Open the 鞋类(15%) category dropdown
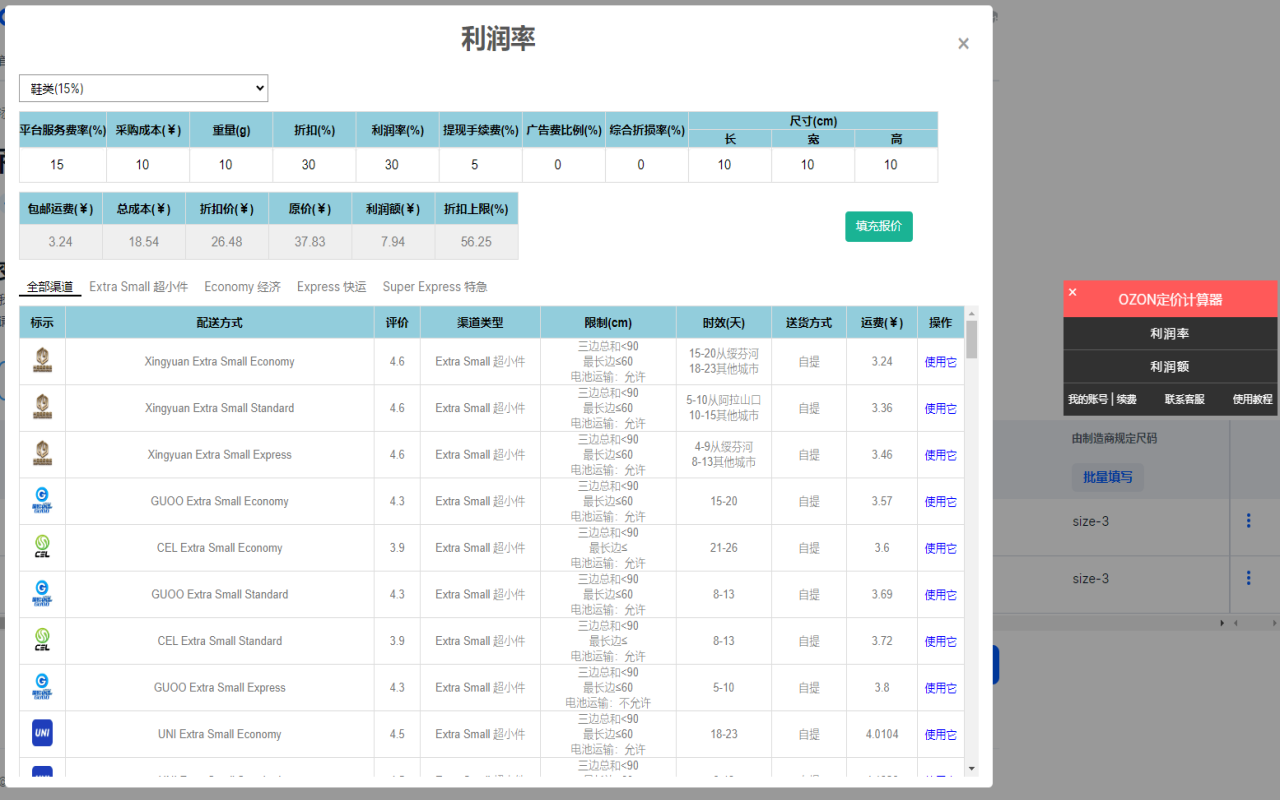Viewport: 1280px width, 800px height. tap(144, 88)
